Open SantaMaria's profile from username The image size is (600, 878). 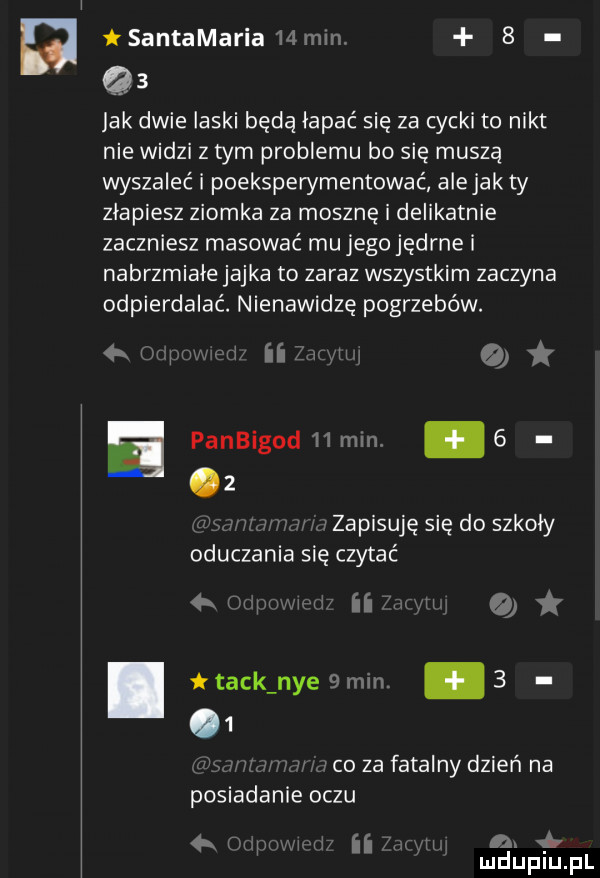(x=196, y=38)
